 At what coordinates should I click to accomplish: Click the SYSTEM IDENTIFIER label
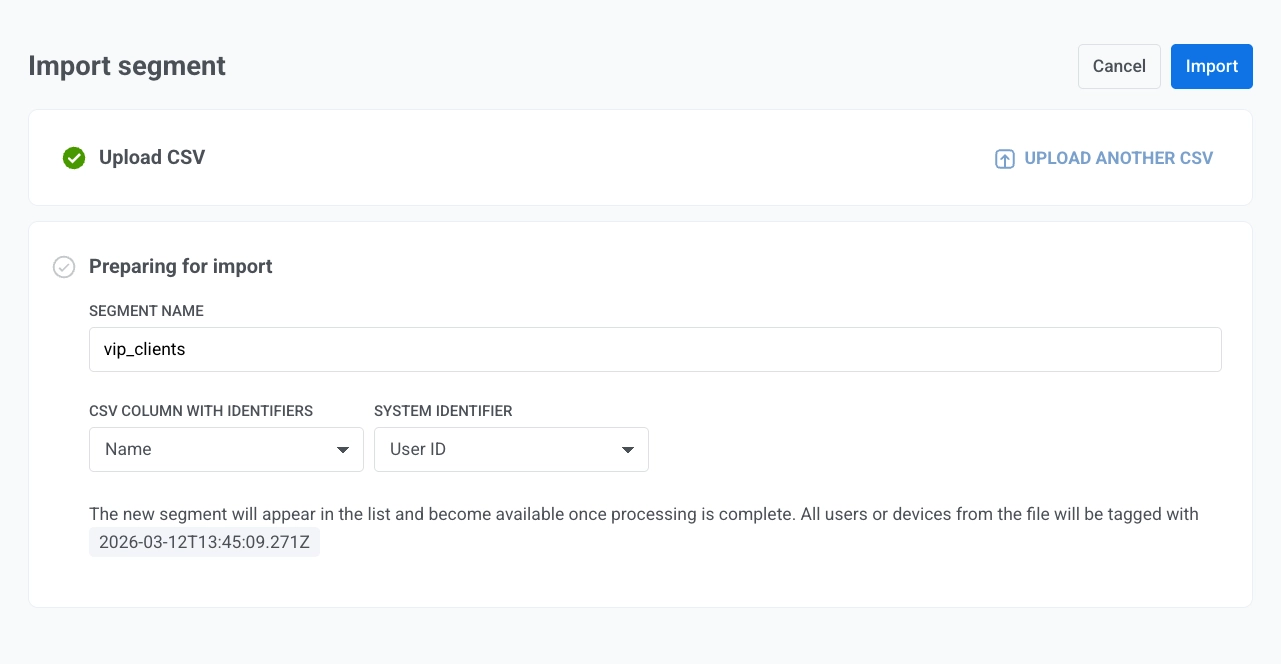(443, 411)
